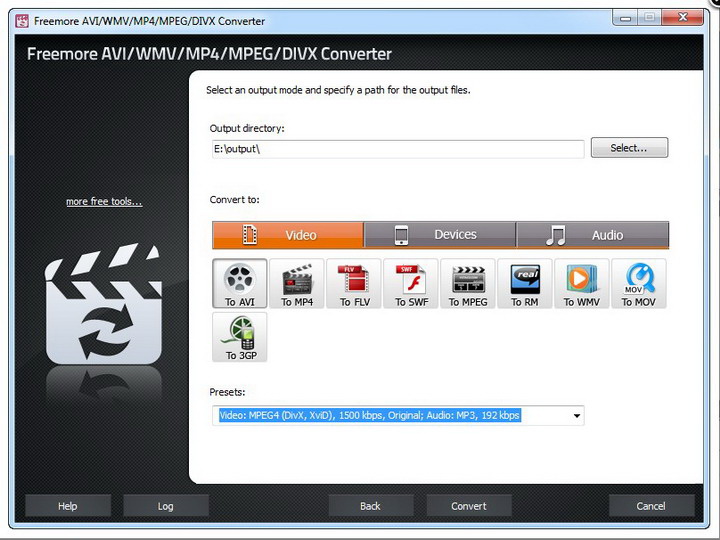Screen dimensions: 720x540
Task: Switch to the Devices tab
Action: point(440,235)
